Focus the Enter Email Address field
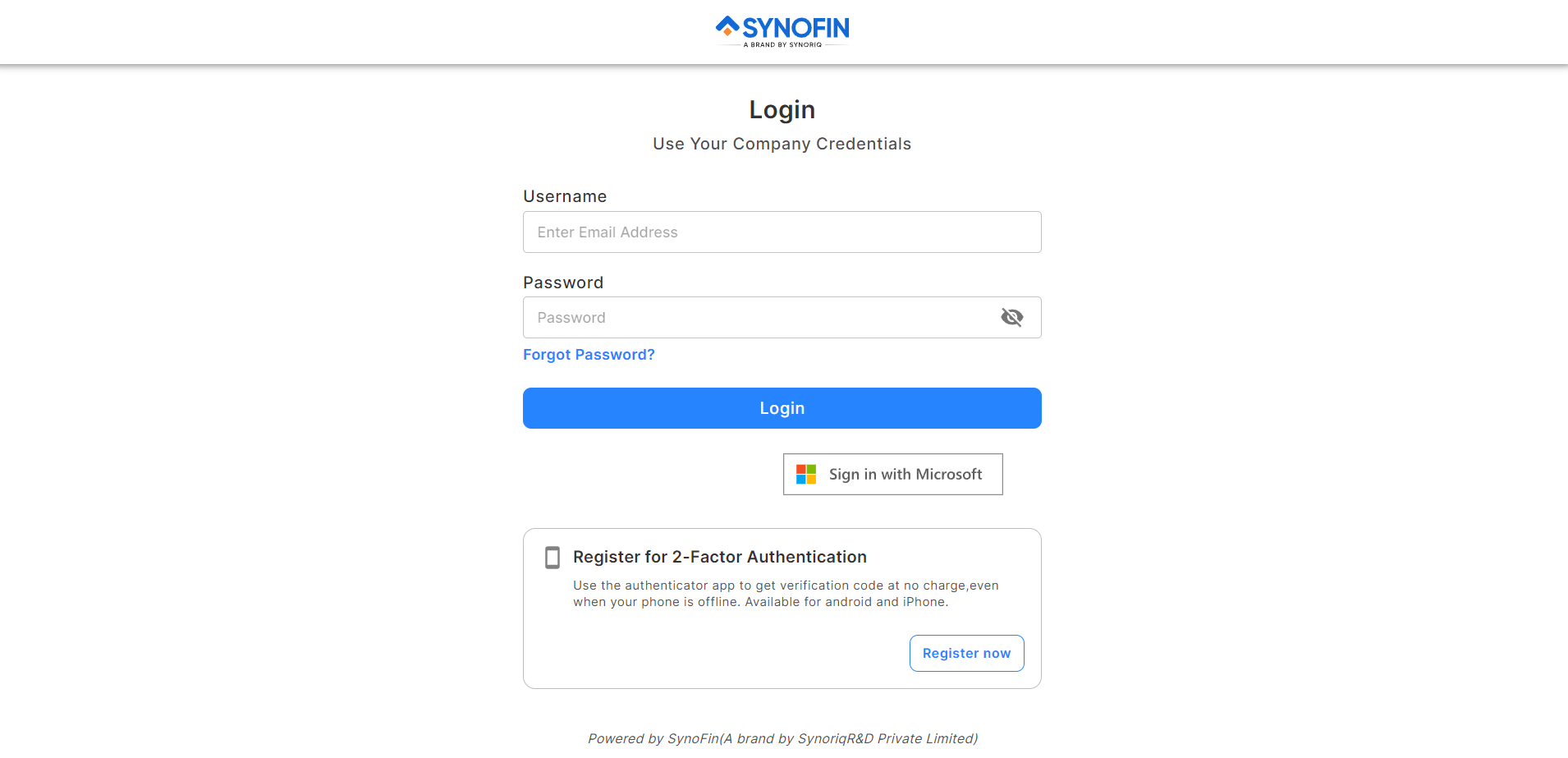The height and width of the screenshot is (758, 1568). click(782, 232)
